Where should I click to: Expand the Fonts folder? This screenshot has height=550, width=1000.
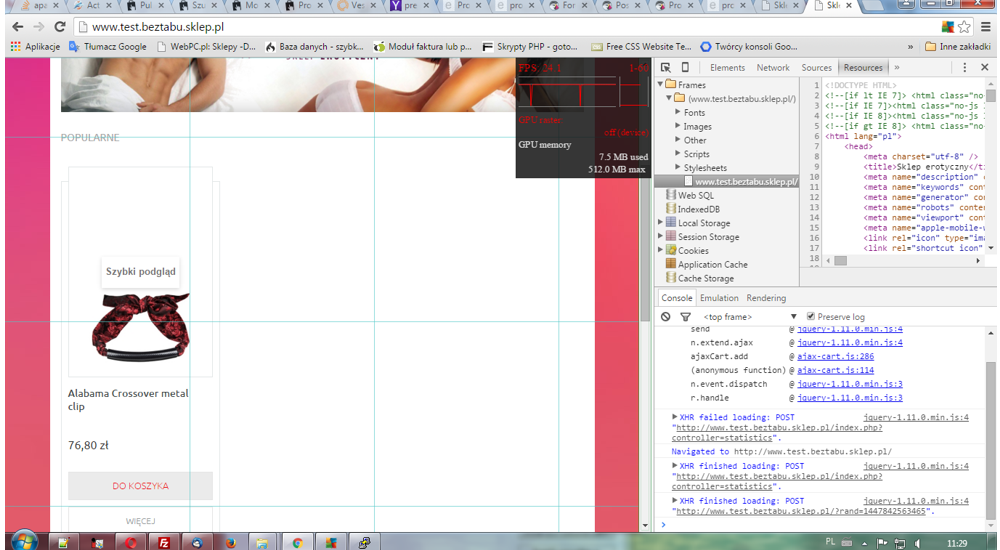[677, 112]
